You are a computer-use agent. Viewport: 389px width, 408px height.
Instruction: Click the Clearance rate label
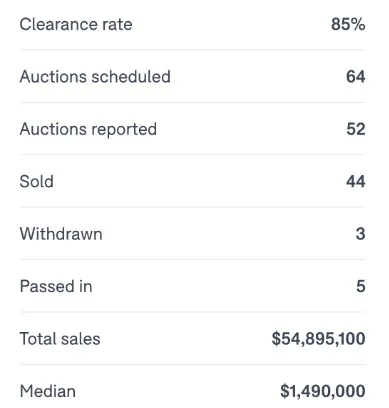(76, 24)
